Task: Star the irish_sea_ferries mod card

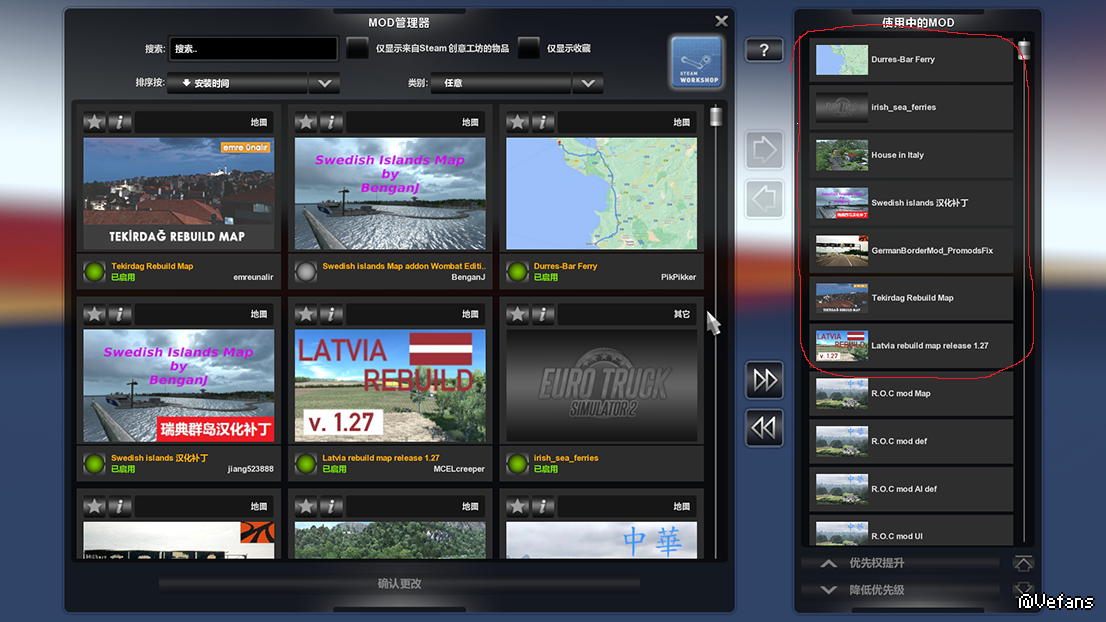Action: click(x=517, y=314)
